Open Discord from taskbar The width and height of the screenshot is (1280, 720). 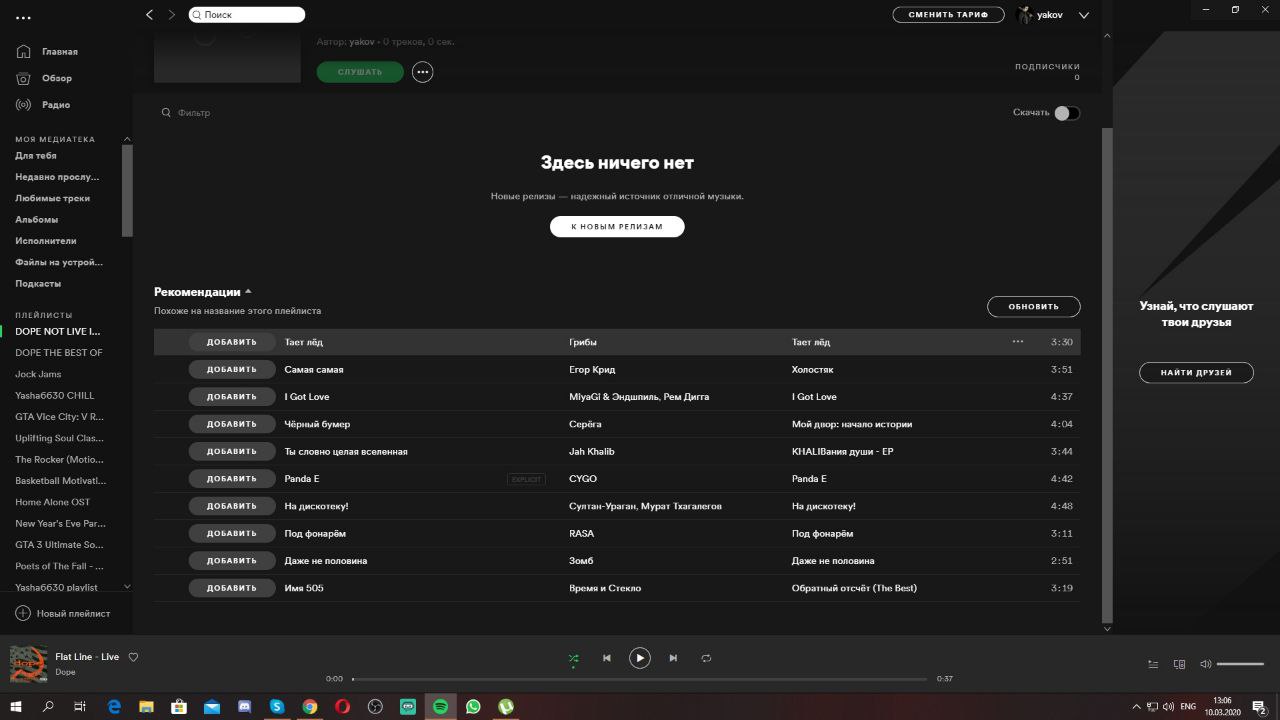pos(244,706)
